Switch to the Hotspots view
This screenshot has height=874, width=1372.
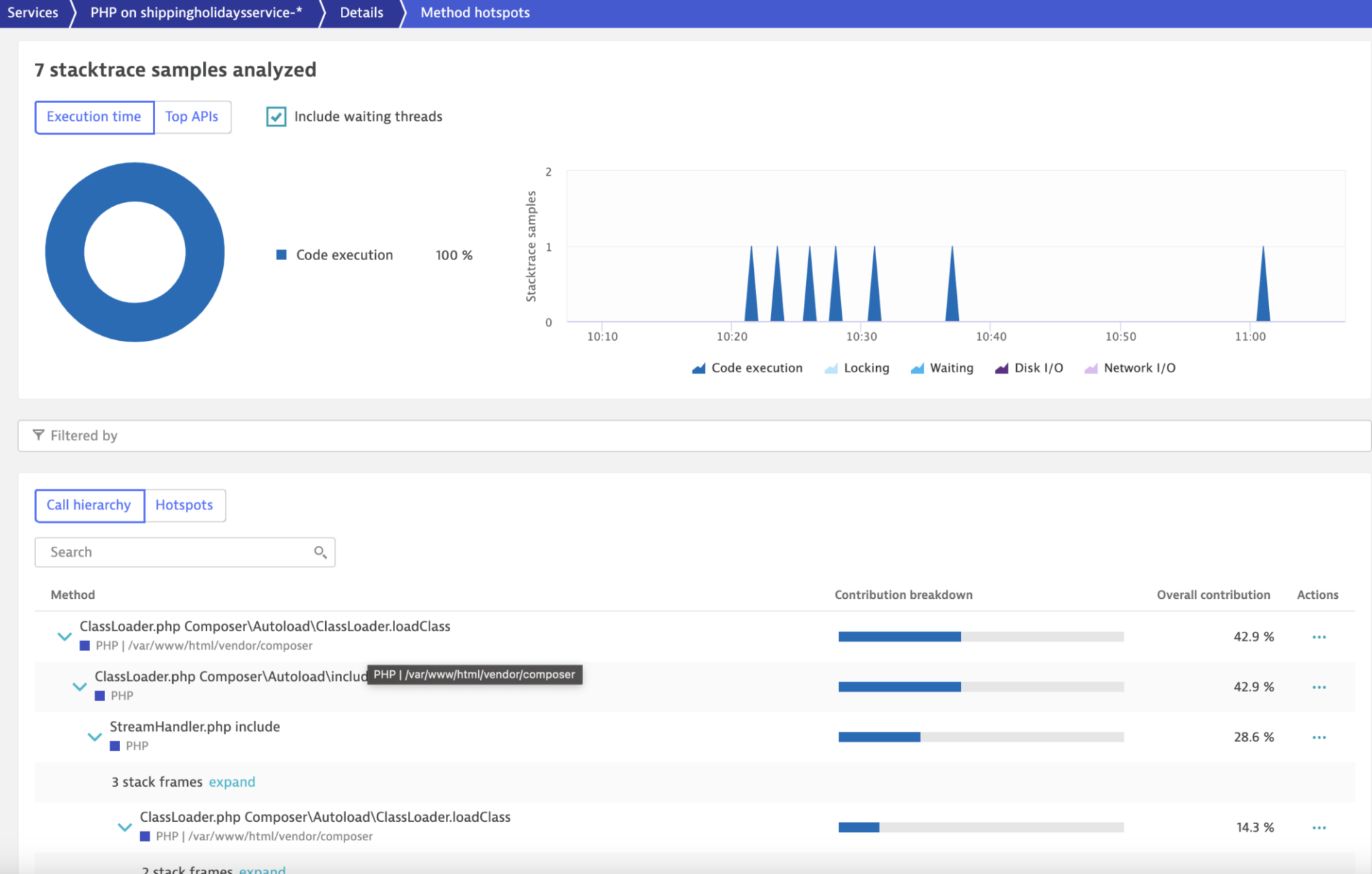pyautogui.click(x=184, y=505)
